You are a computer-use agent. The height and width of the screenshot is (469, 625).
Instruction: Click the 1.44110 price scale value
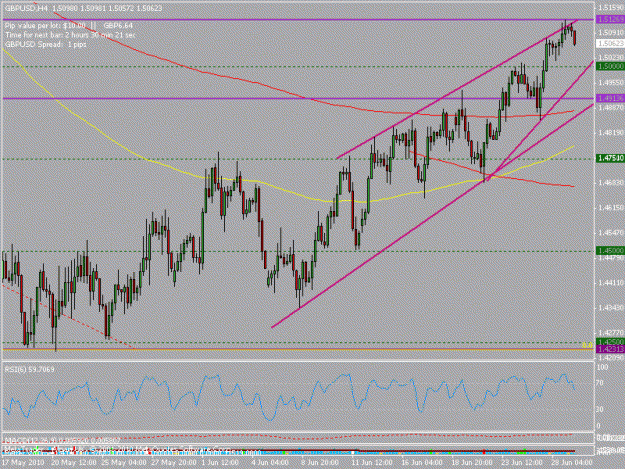612,283
